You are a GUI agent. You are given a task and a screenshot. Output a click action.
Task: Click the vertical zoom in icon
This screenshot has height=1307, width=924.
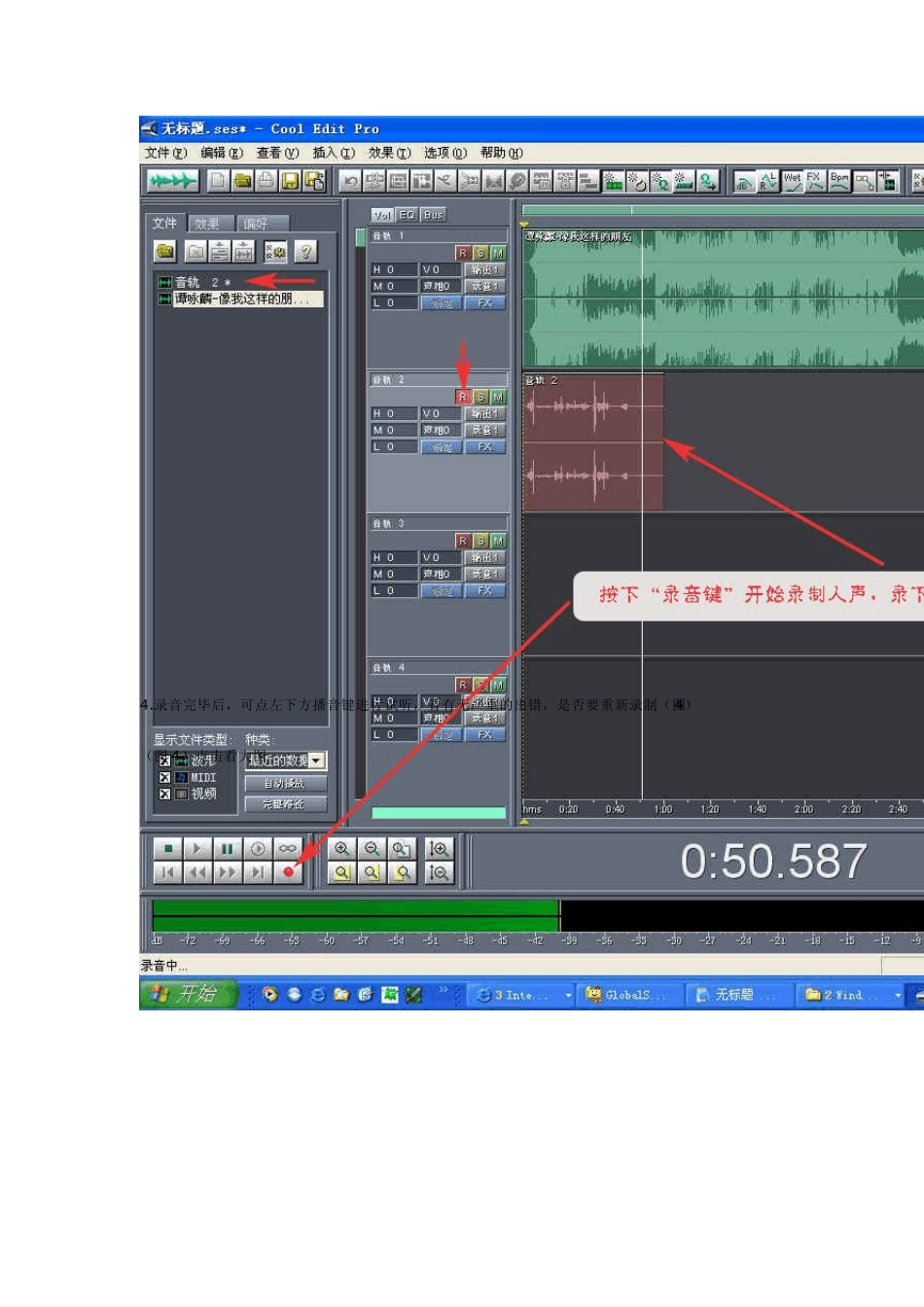439,849
